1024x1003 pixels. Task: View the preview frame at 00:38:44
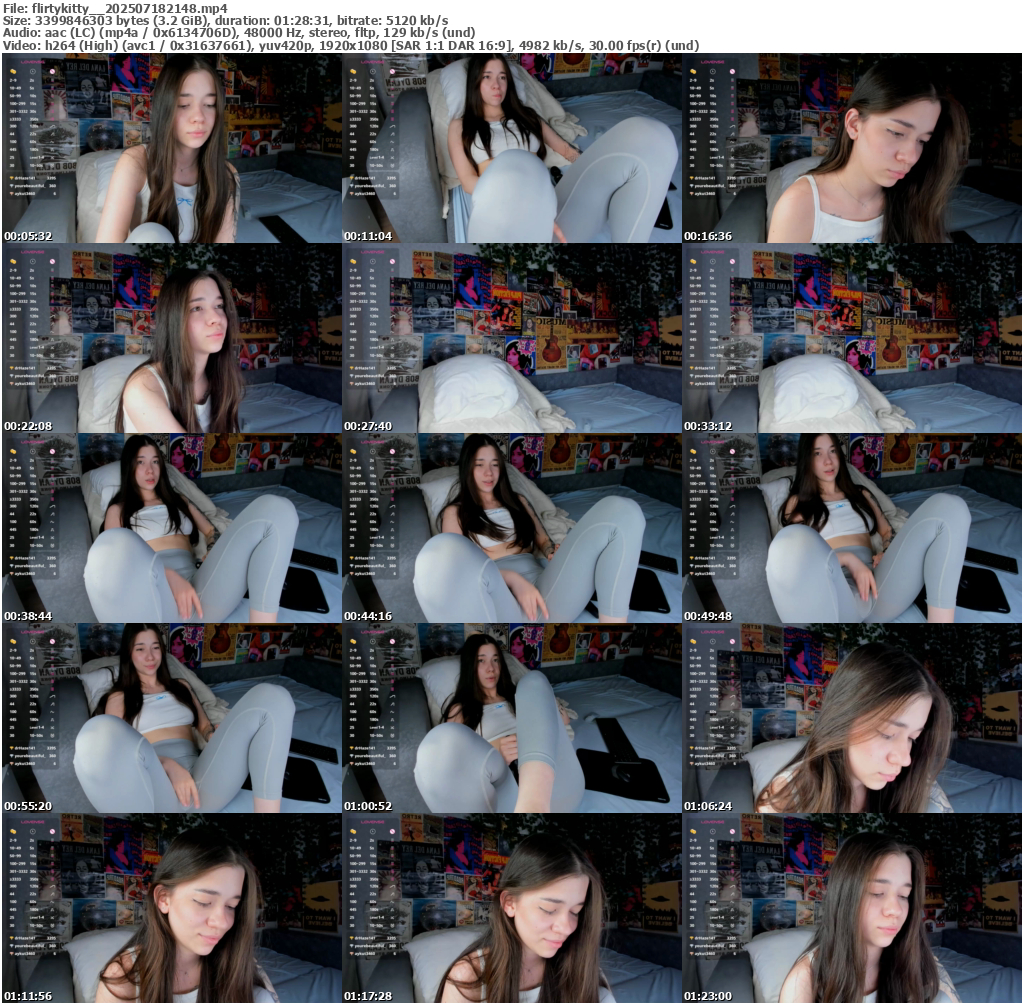[x=172, y=528]
